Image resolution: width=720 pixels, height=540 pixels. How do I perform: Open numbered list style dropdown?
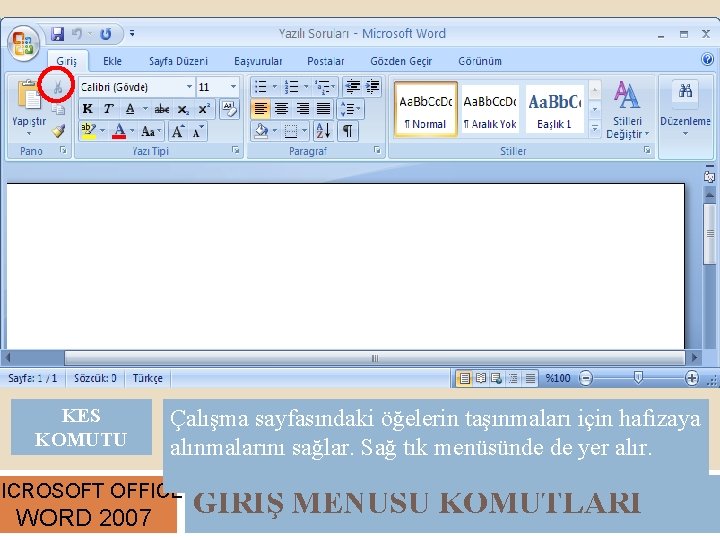point(306,87)
